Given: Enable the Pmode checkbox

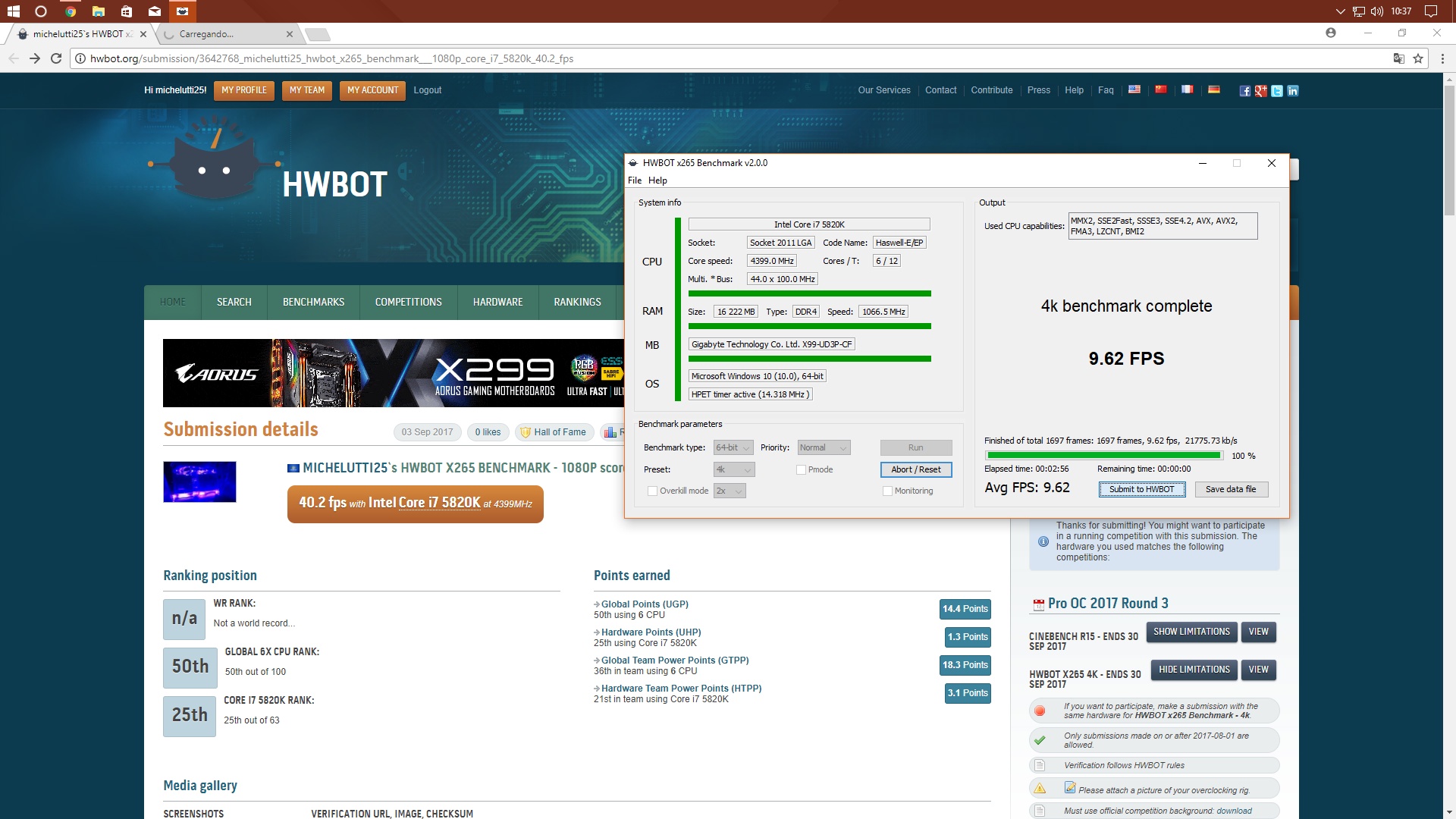Looking at the screenshot, I should pyautogui.click(x=801, y=469).
